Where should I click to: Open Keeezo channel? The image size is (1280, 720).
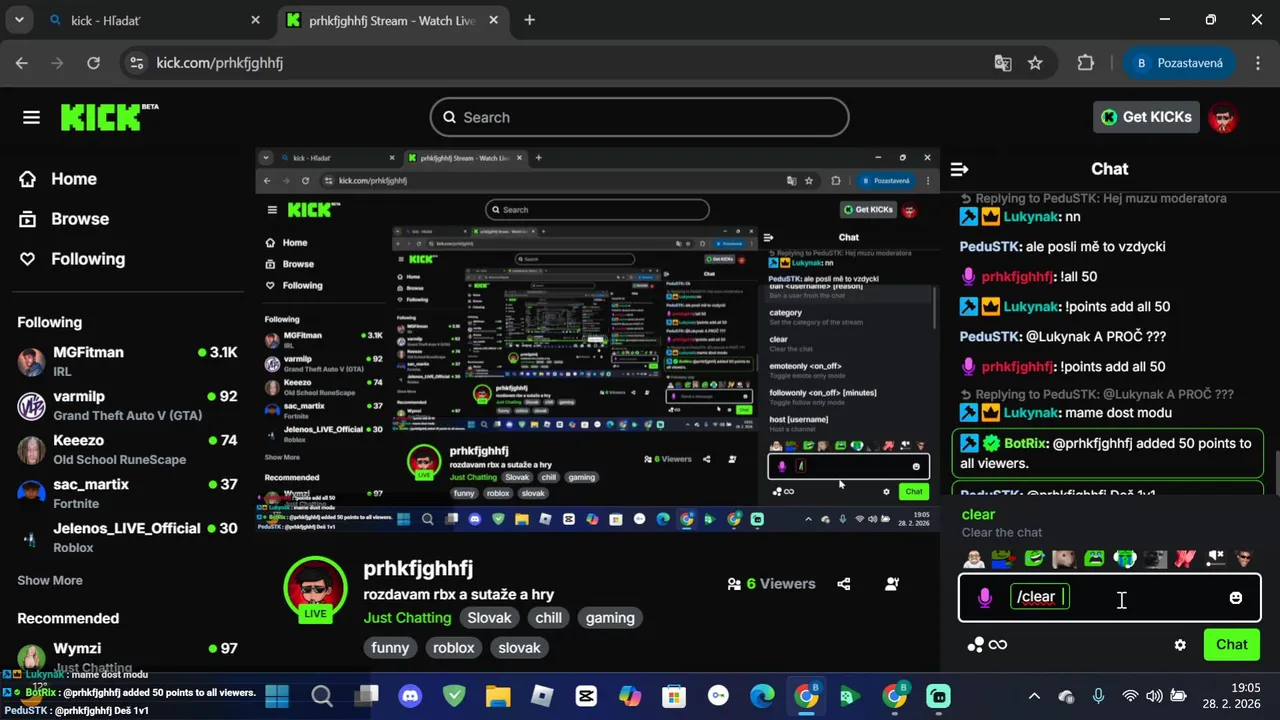[127, 449]
